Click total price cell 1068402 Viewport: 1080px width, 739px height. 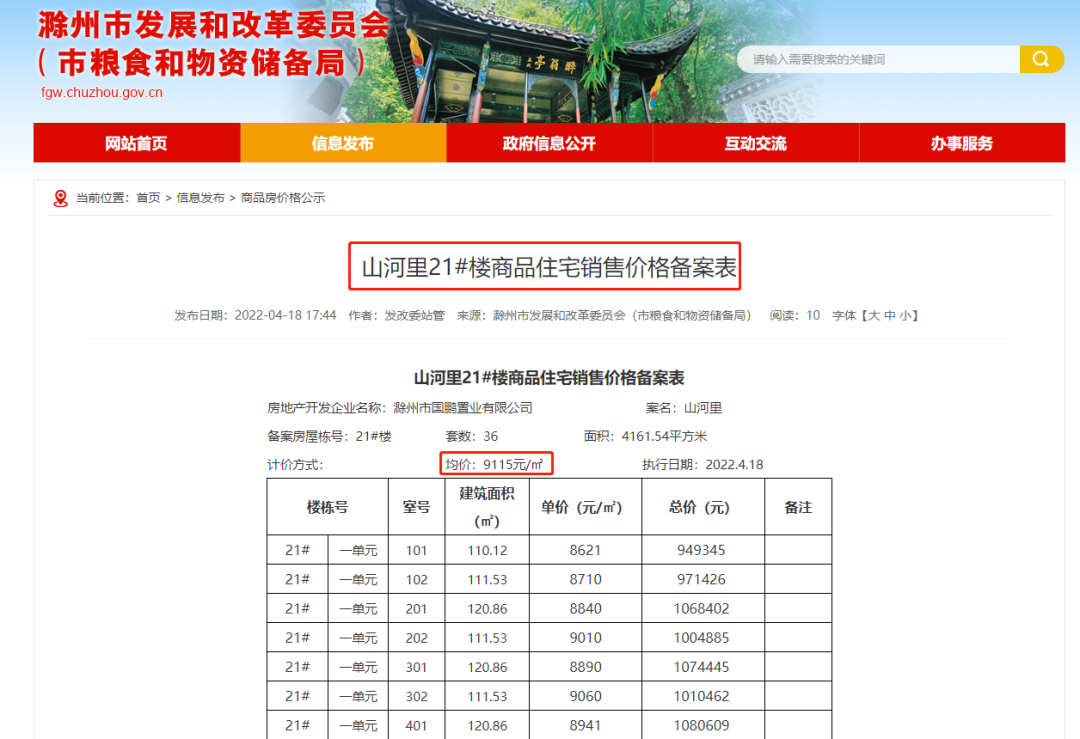(703, 609)
